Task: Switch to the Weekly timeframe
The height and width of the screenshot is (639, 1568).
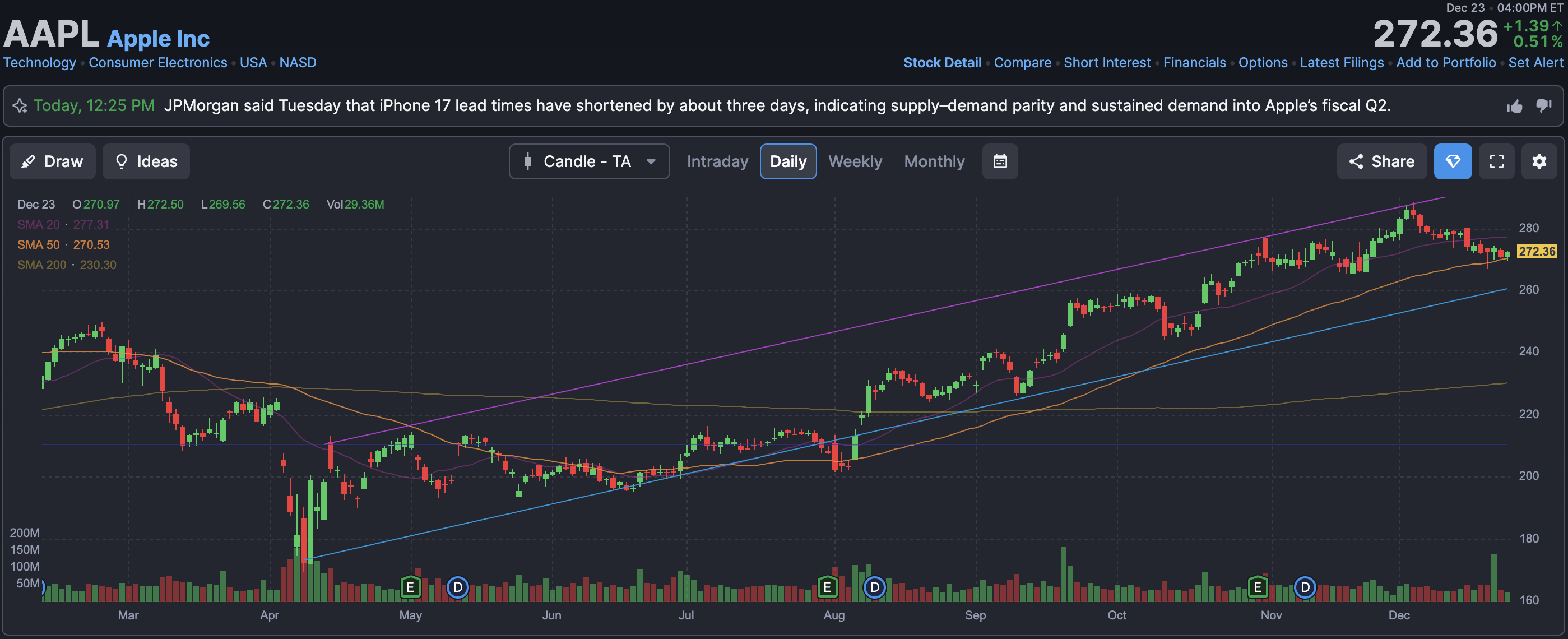Action: [x=855, y=161]
